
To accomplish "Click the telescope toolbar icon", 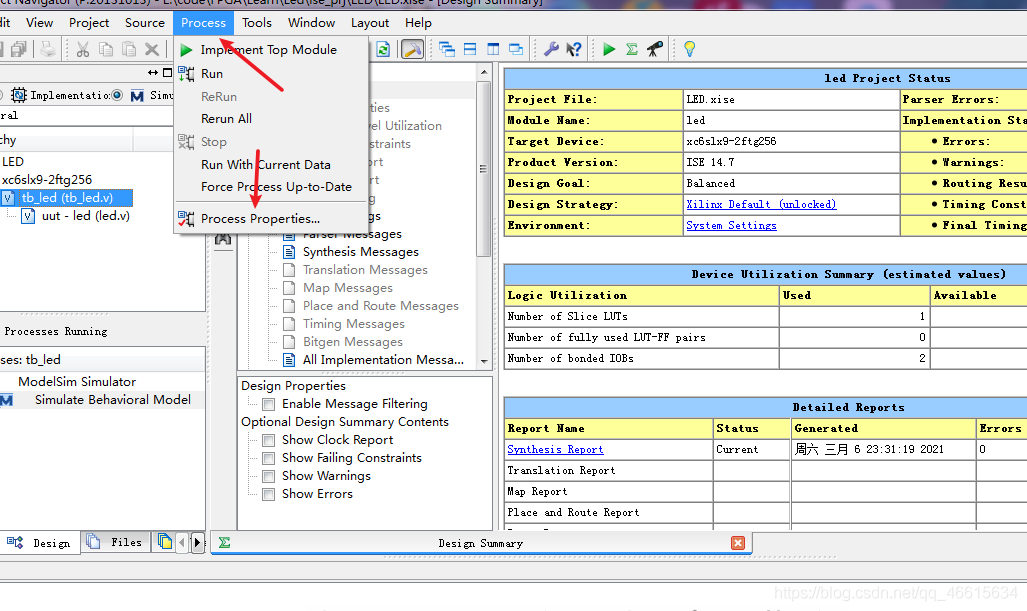I will (655, 49).
